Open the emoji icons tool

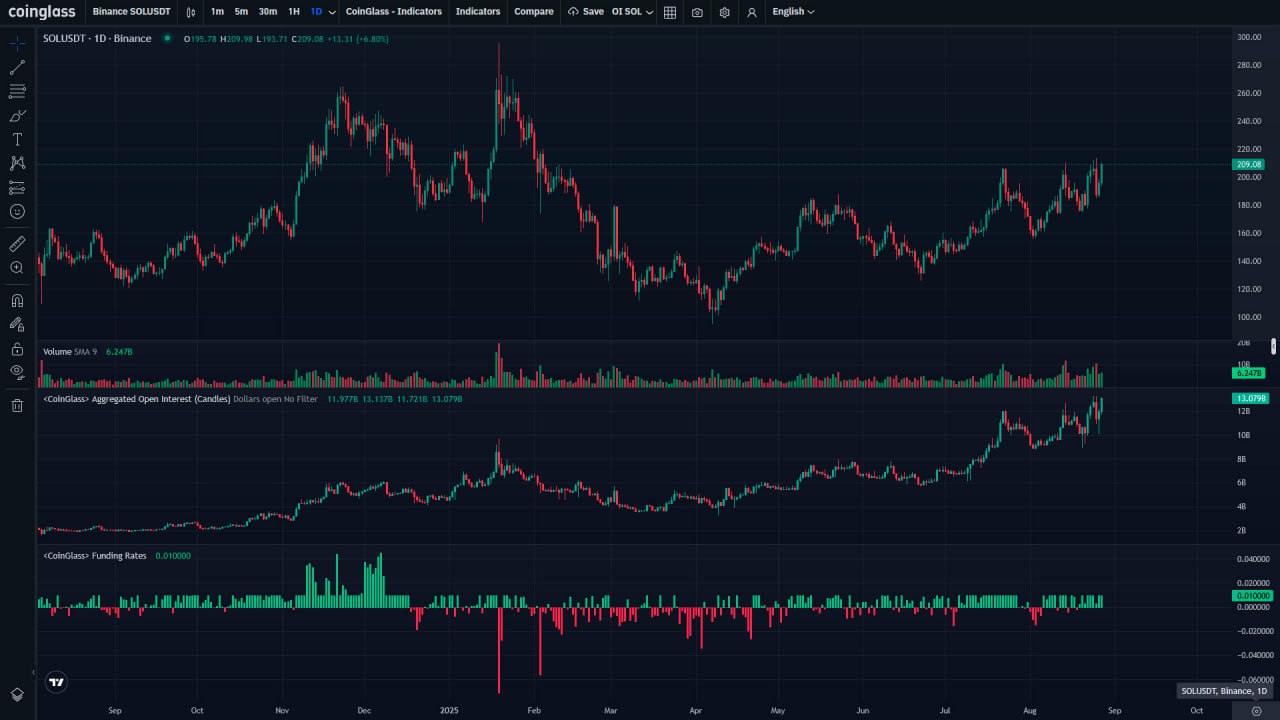point(17,211)
